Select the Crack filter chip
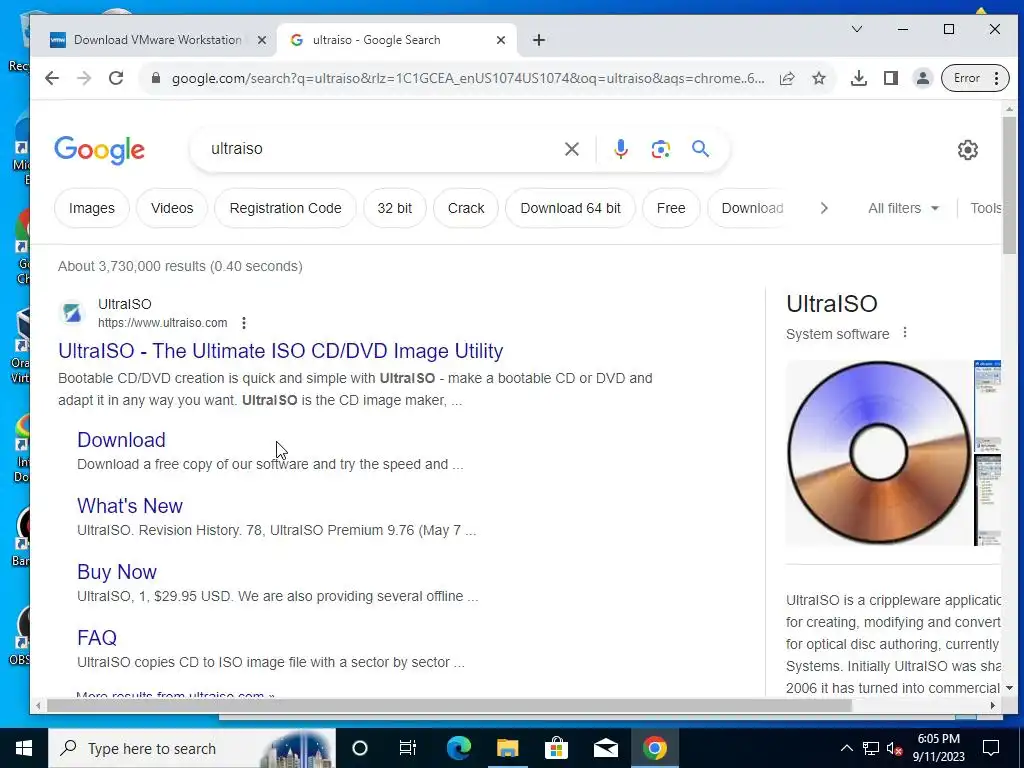The image size is (1024, 768). [466, 208]
